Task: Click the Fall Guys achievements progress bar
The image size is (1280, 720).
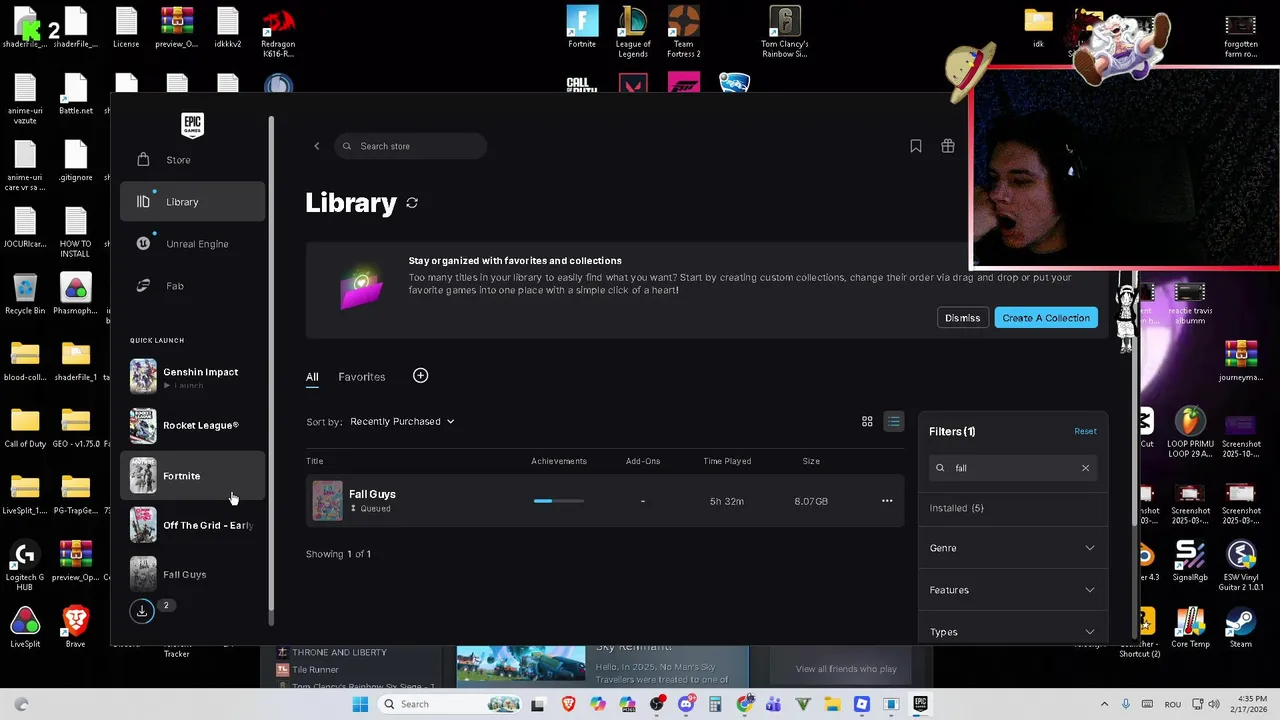Action: click(x=559, y=501)
